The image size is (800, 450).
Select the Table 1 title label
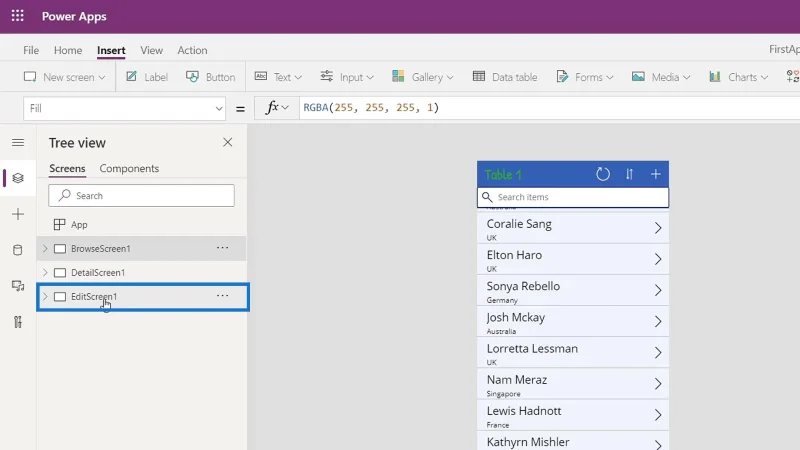[503, 174]
